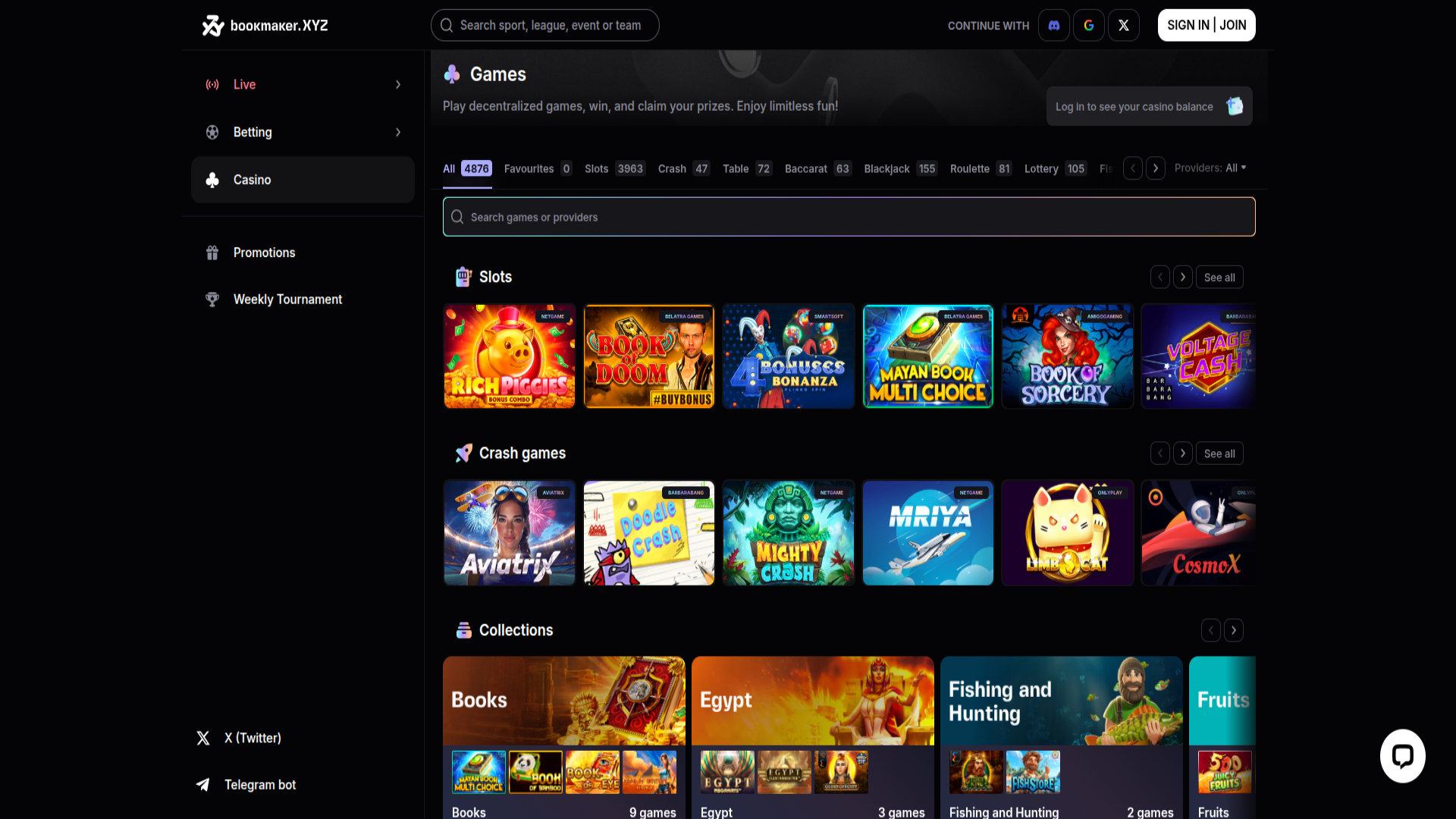Expand the Providers: All dropdown
Image resolution: width=1456 pixels, height=819 pixels.
[1210, 168]
